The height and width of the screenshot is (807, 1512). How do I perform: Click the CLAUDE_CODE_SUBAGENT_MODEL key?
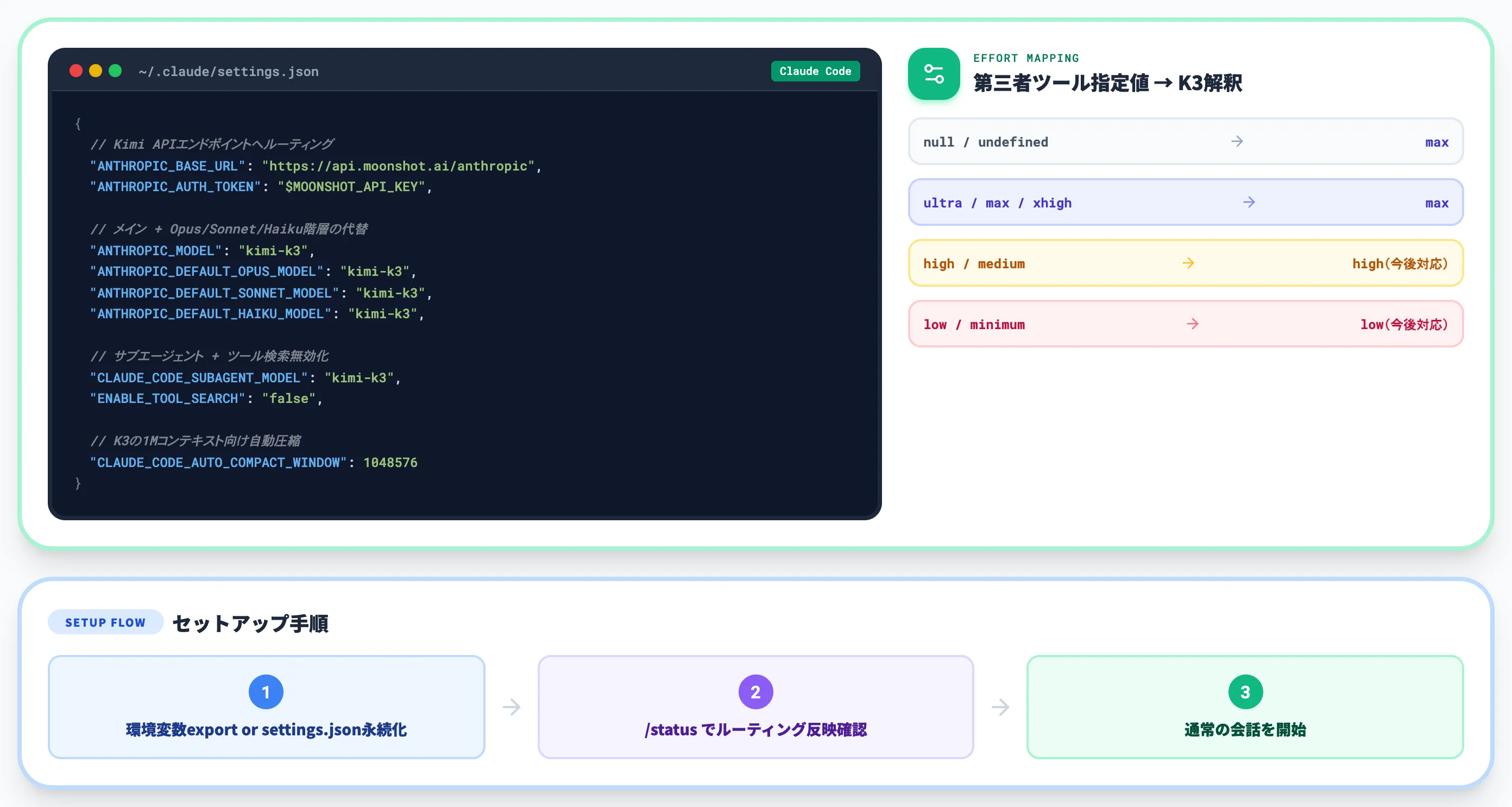pos(198,378)
